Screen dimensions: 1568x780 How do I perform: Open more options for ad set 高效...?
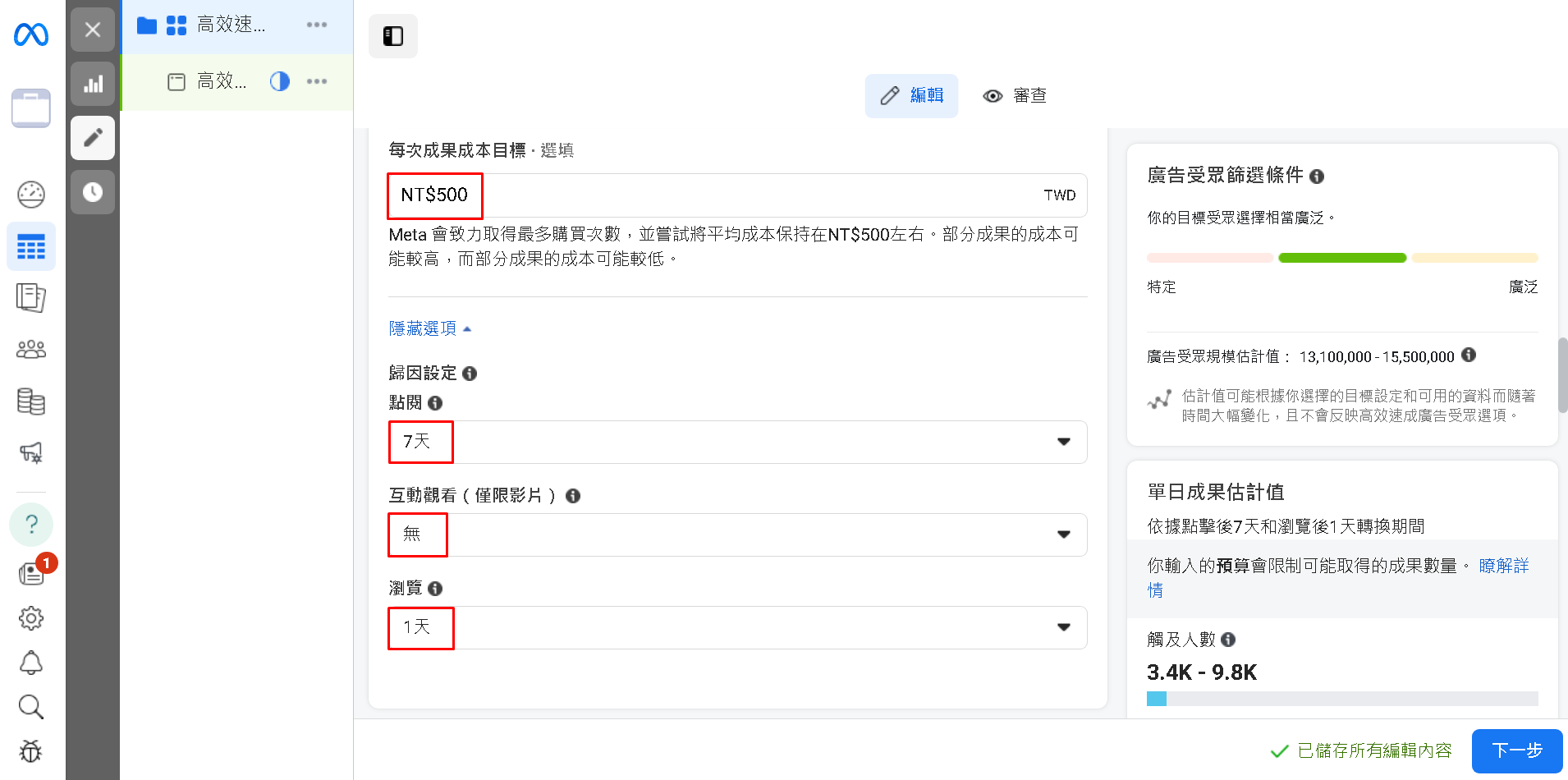pyautogui.click(x=317, y=81)
